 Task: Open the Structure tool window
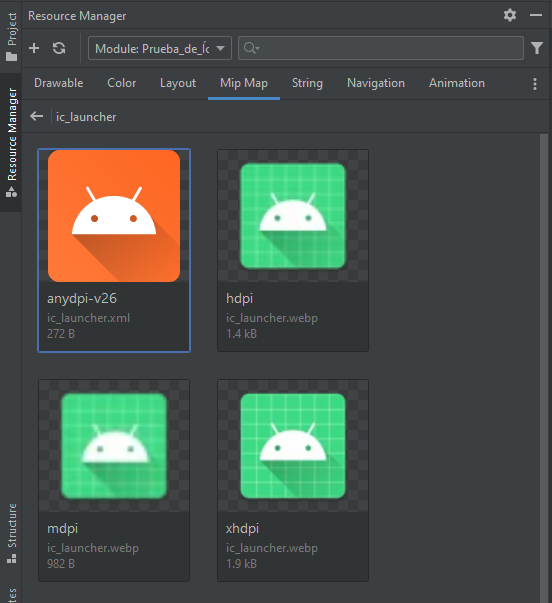[12, 534]
